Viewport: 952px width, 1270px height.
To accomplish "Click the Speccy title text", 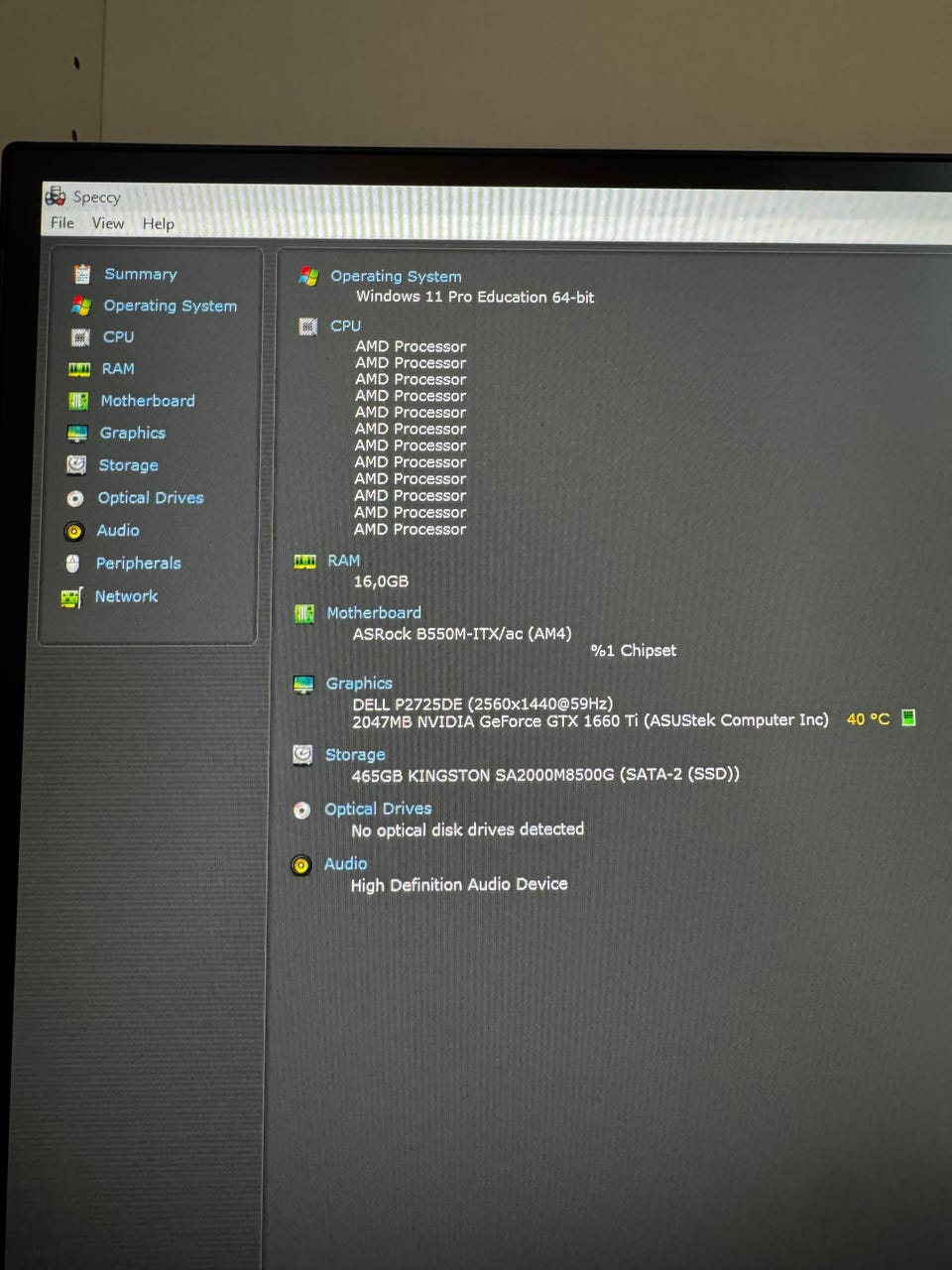I will (97, 196).
